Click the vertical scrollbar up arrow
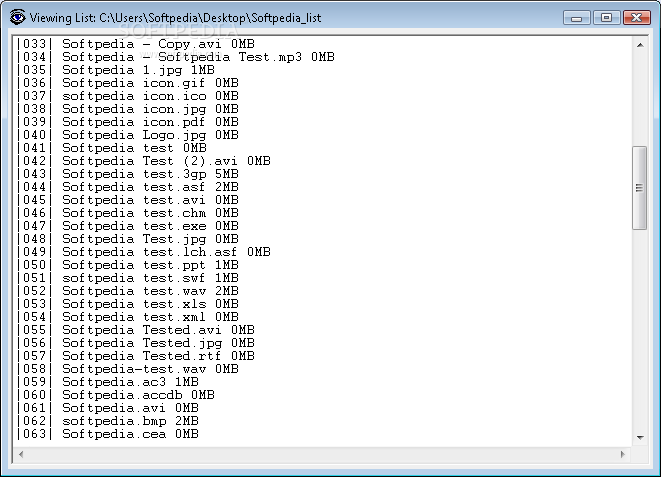The height and width of the screenshot is (477, 661). click(640, 45)
